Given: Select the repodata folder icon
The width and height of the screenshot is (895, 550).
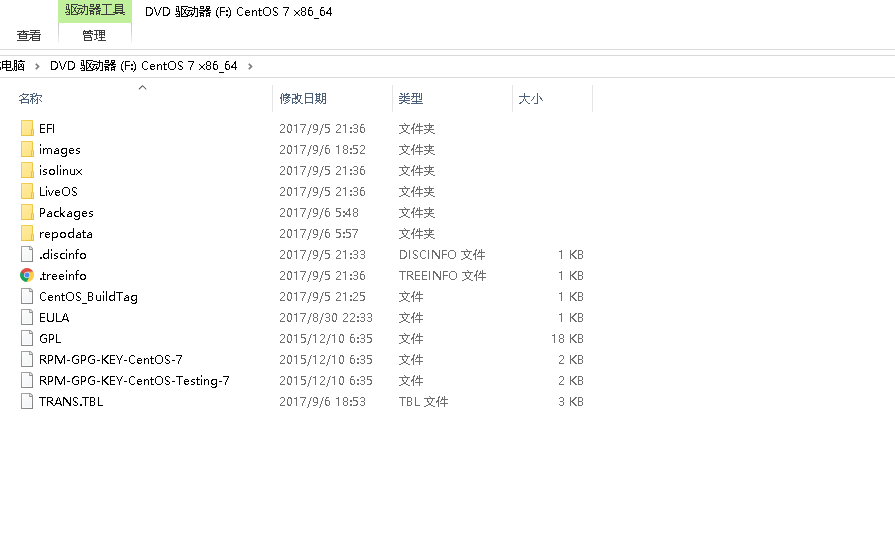Looking at the screenshot, I should click(27, 233).
